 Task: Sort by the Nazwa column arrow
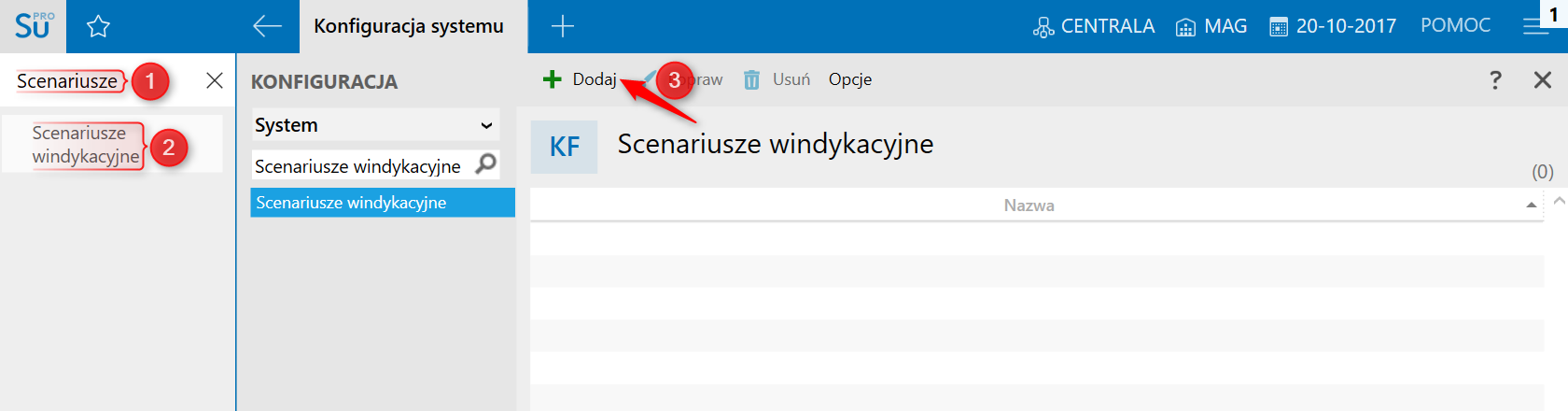(1531, 205)
